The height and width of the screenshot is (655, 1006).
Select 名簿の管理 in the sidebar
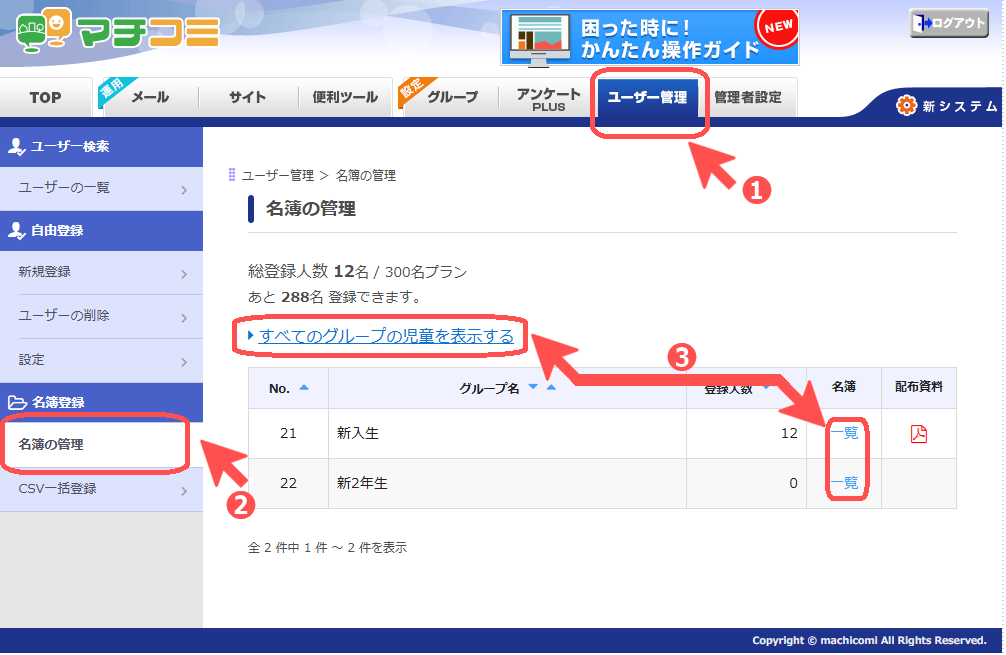point(101,445)
